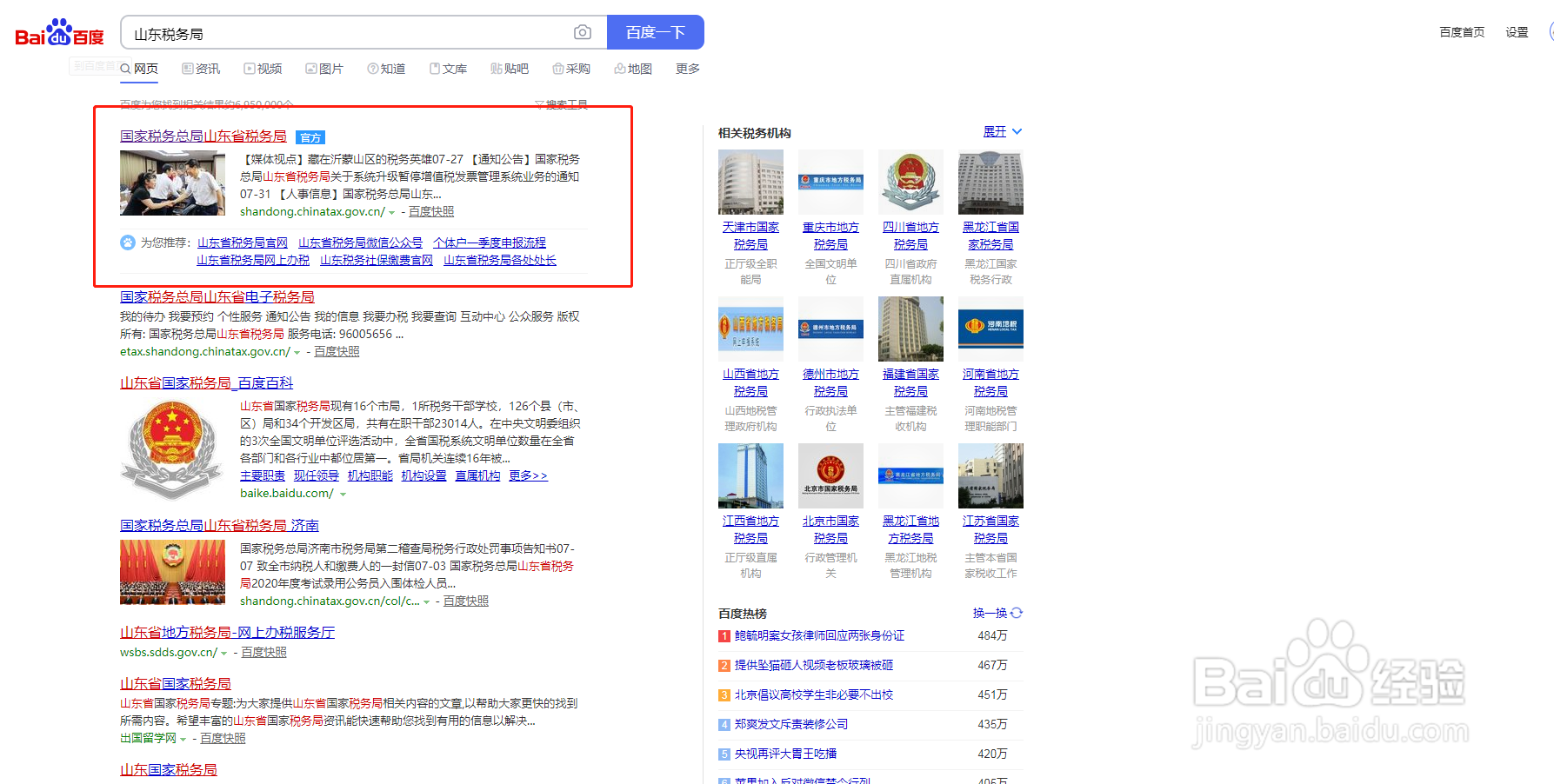Open hot search 鲍毓明案女孩律师回应两张身份证
1554x784 pixels.
point(819,635)
